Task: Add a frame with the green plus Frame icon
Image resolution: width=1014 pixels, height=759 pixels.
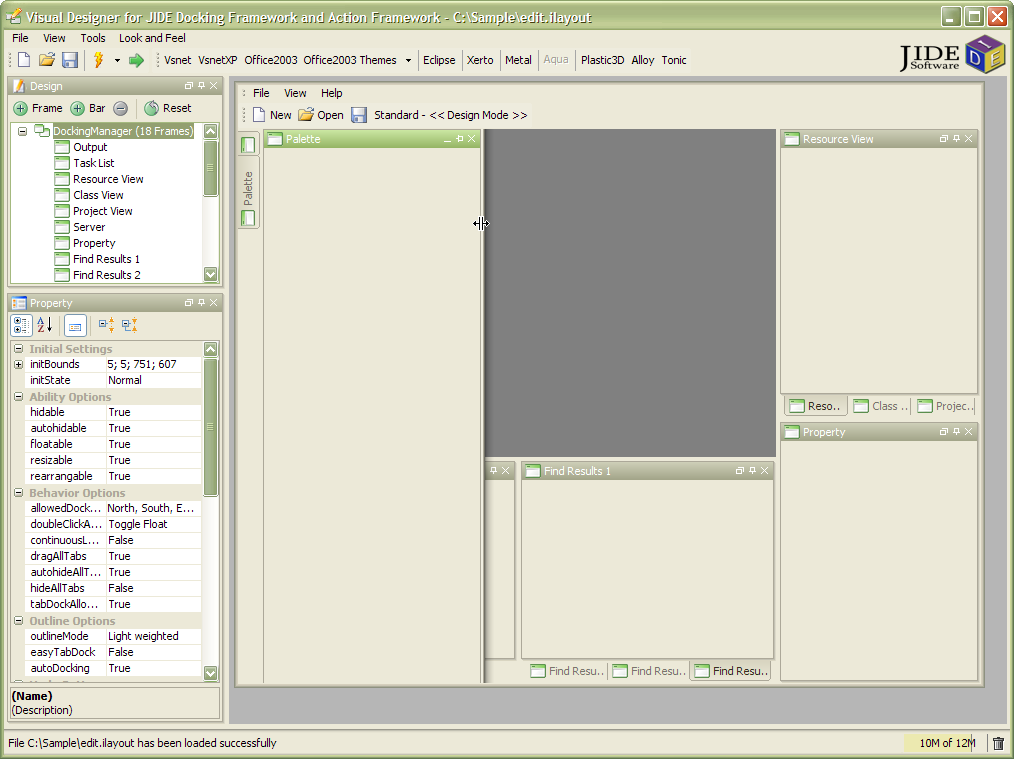Action: pos(21,109)
